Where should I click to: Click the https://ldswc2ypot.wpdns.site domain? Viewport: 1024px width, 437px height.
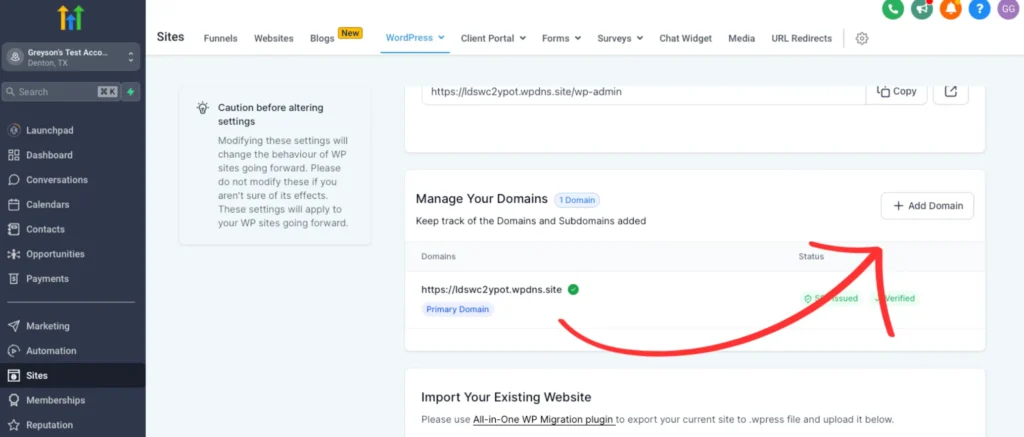491,289
